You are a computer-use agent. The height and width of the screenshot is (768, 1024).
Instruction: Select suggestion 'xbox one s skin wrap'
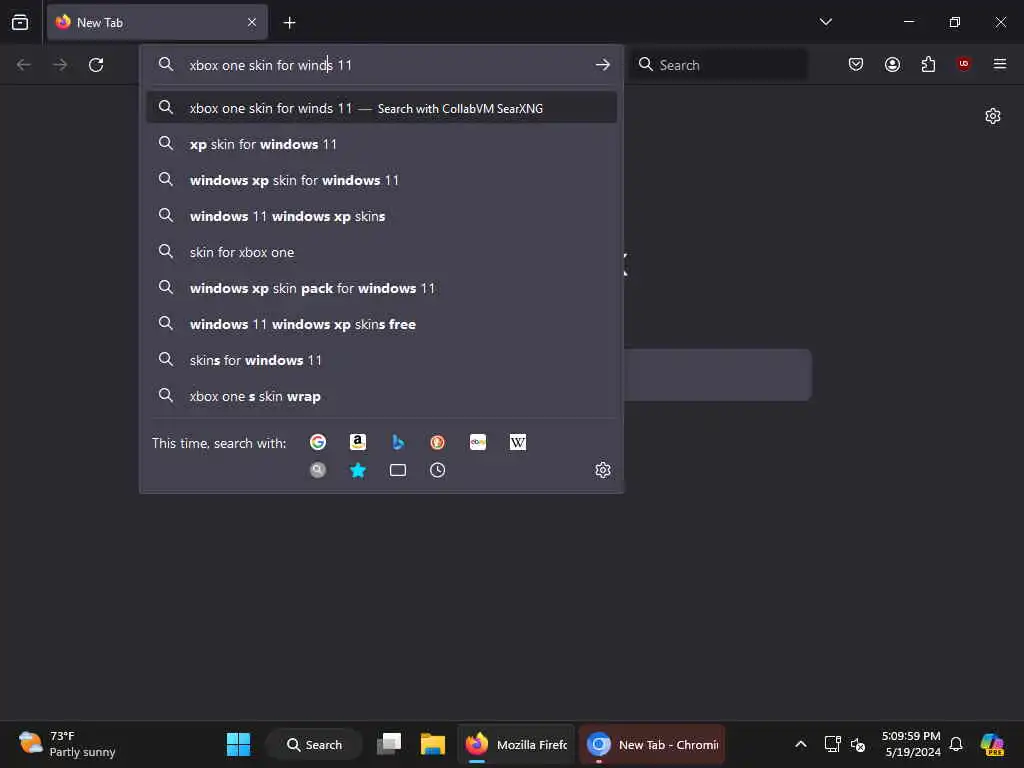[382, 396]
